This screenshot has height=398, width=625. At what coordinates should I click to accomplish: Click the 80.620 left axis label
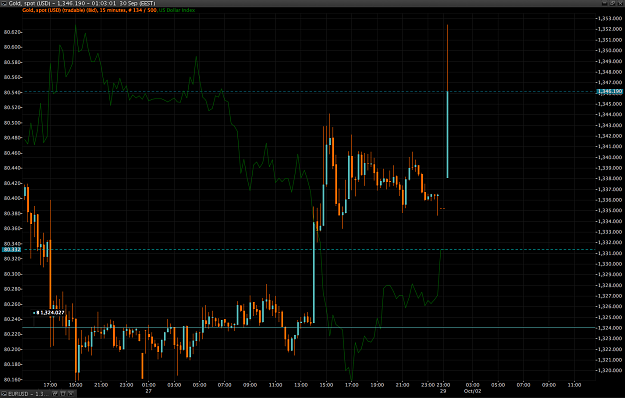click(x=12, y=32)
